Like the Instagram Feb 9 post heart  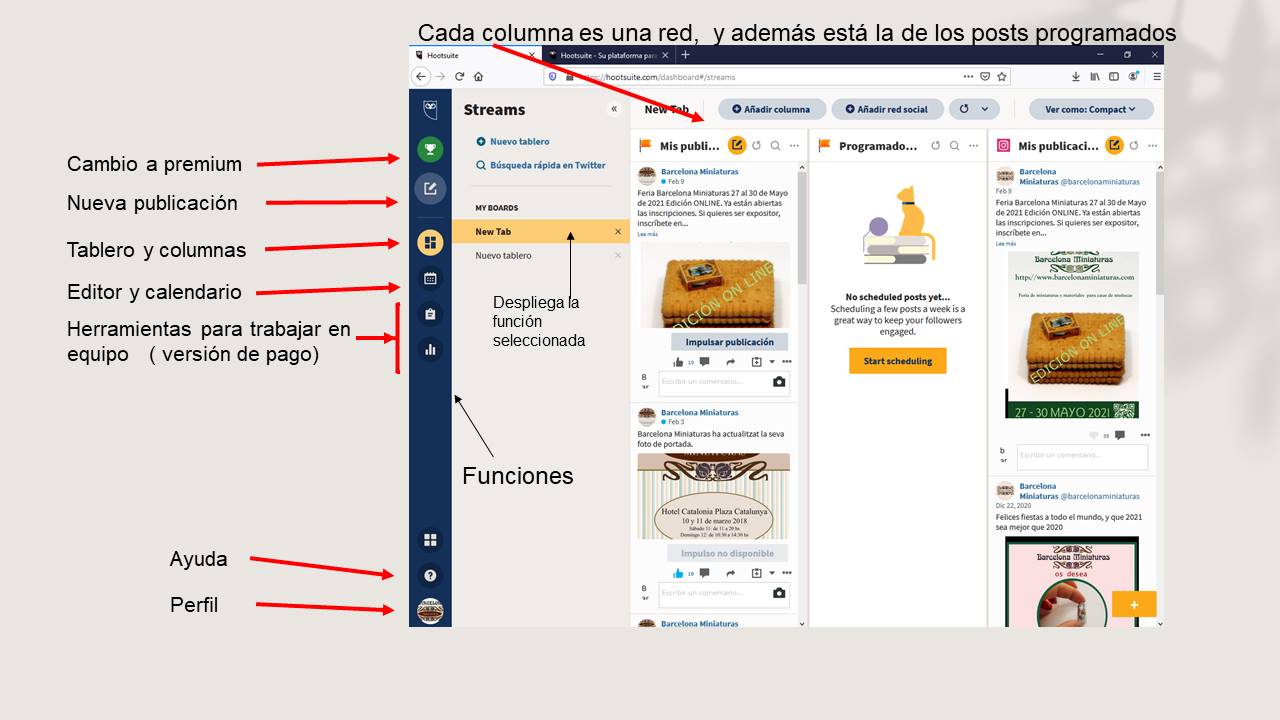(x=1094, y=435)
